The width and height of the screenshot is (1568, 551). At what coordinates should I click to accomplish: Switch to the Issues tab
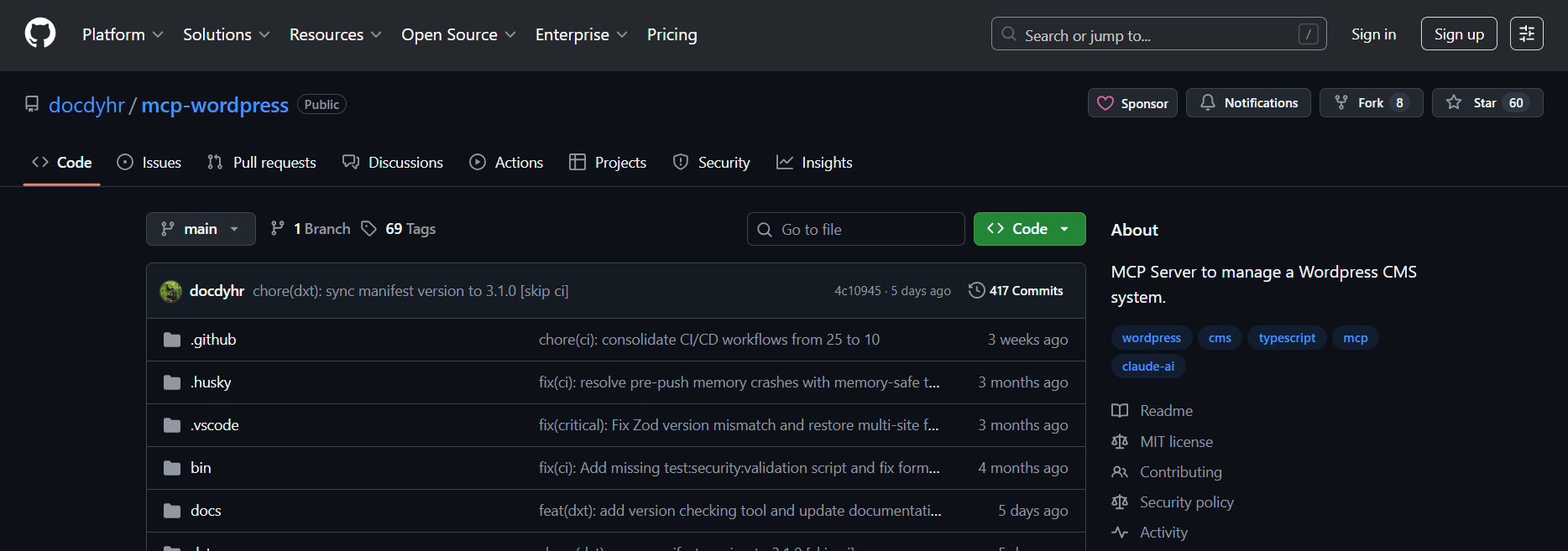(149, 163)
